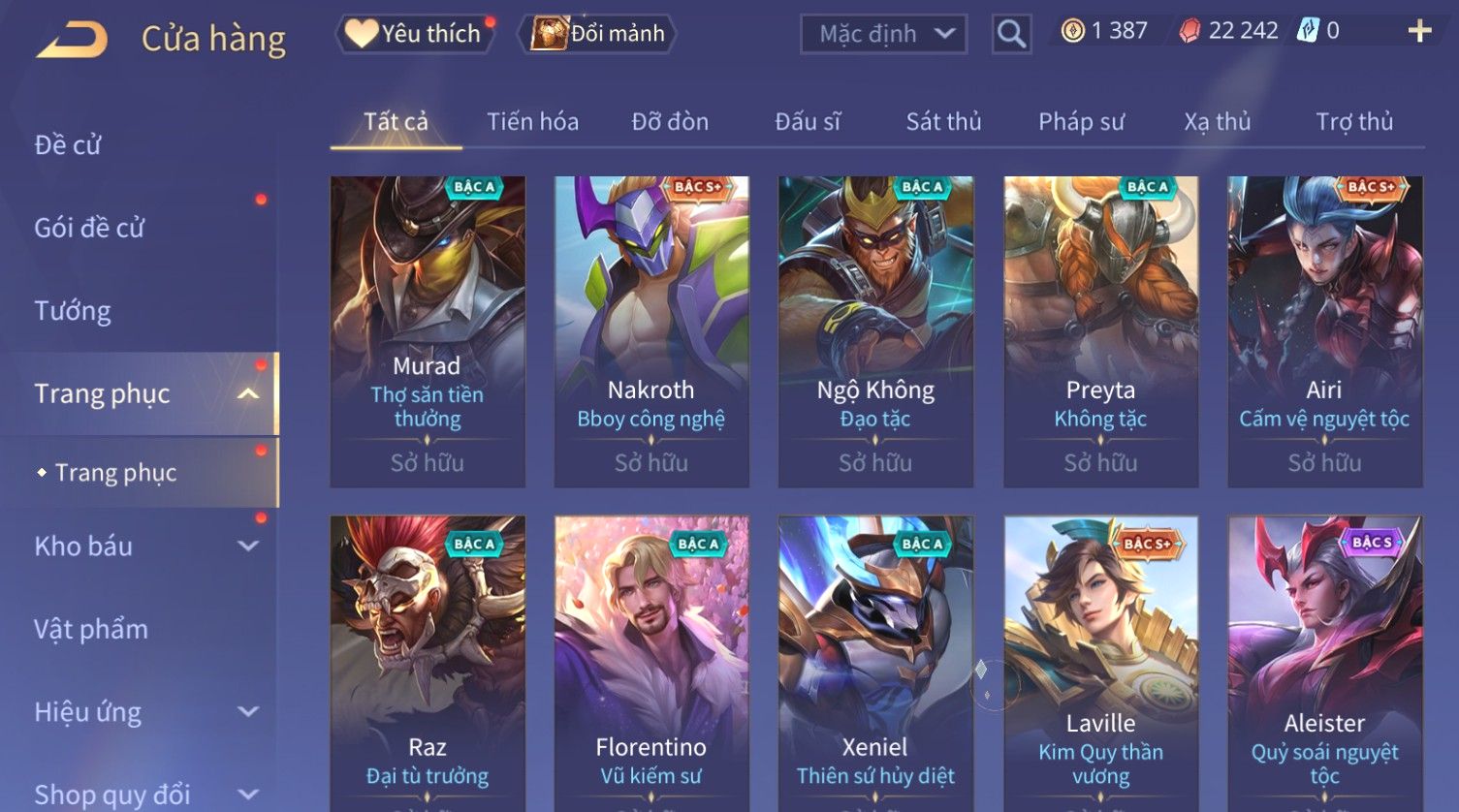Viewport: 1459px width, 812px height.
Task: Switch to the Pháp sư tab
Action: pyautogui.click(x=1081, y=122)
